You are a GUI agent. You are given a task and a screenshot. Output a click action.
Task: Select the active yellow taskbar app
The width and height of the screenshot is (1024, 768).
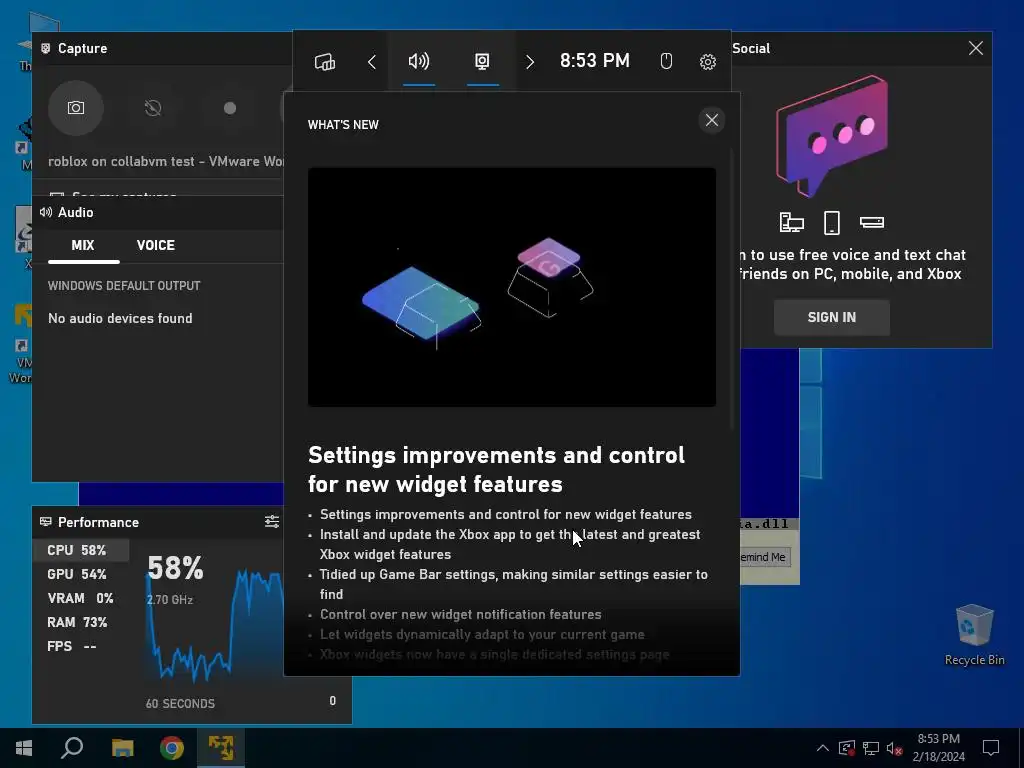pyautogui.click(x=221, y=748)
